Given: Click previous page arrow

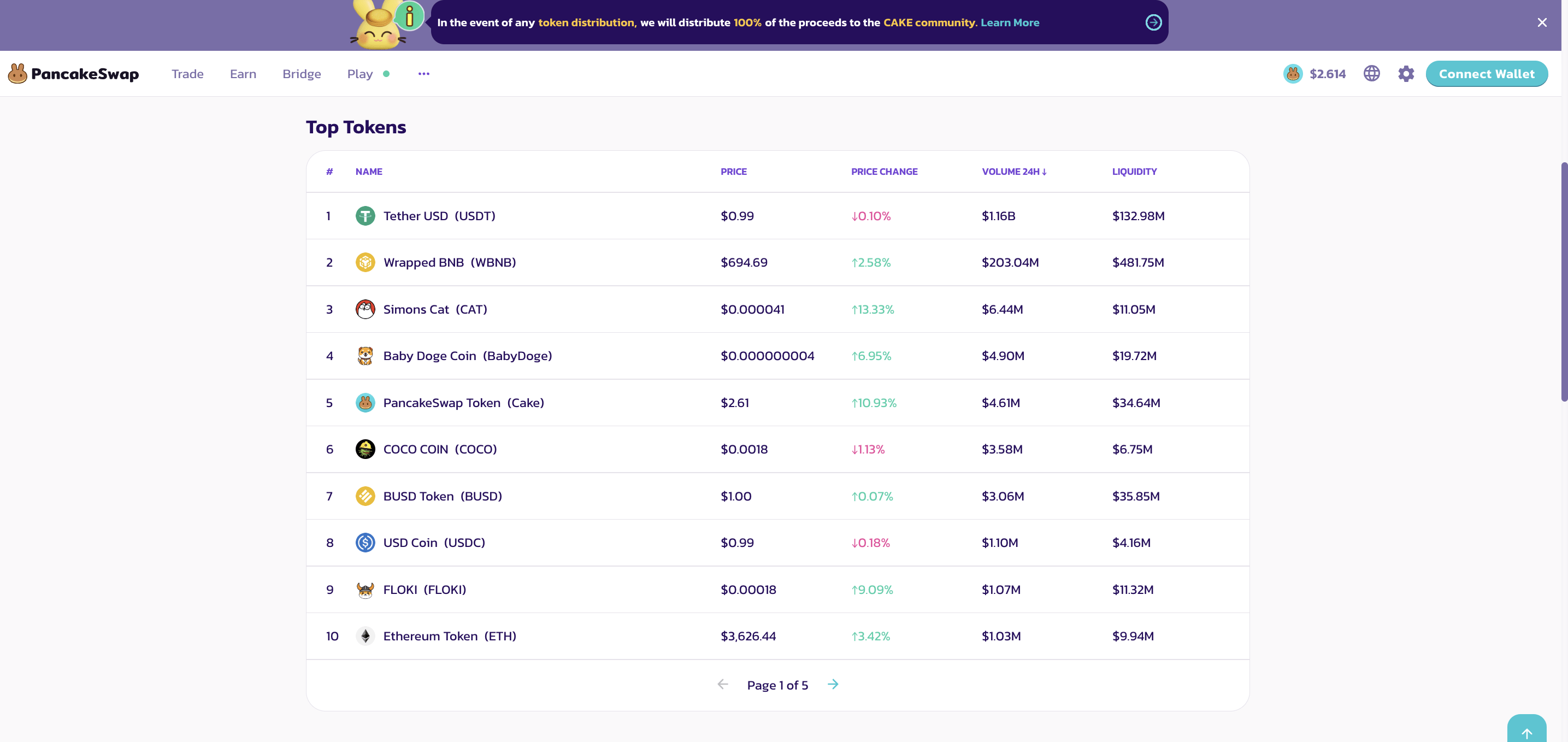Looking at the screenshot, I should click(722, 684).
